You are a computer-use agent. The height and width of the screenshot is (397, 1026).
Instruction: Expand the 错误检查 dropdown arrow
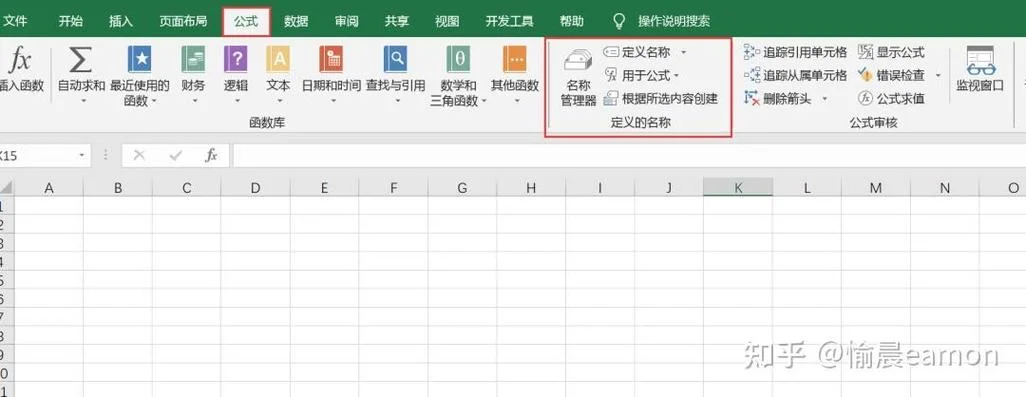[x=938, y=75]
